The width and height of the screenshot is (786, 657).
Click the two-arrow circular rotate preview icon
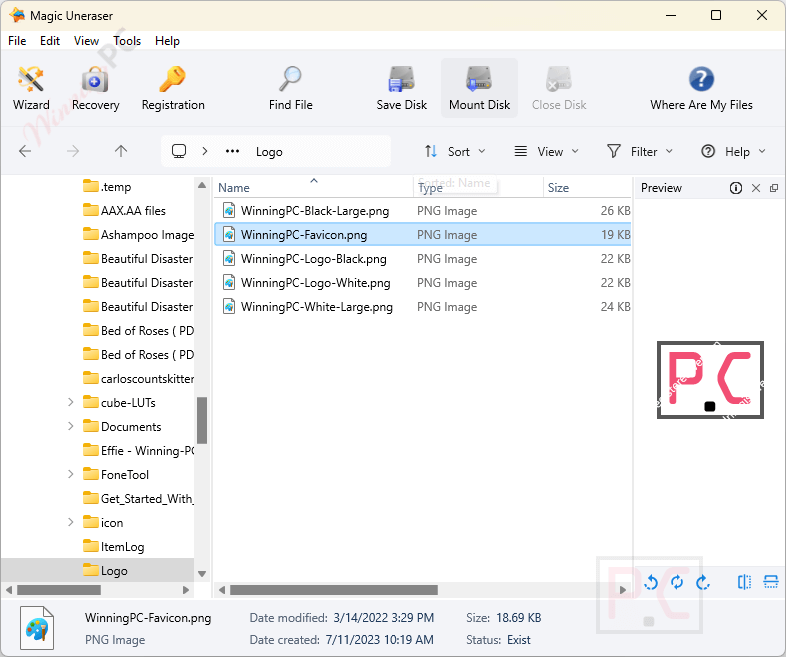pyautogui.click(x=677, y=582)
